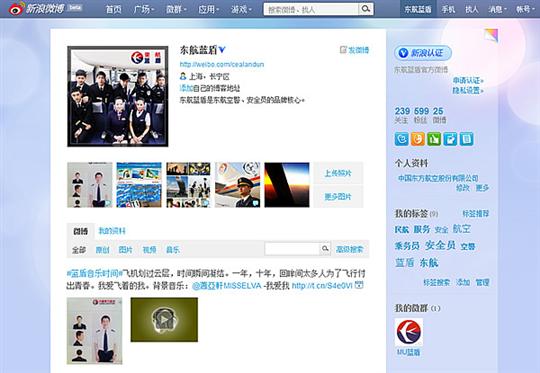Click 中国东方航空股份有限公司 link
This screenshot has height=373, width=540.
[438, 178]
